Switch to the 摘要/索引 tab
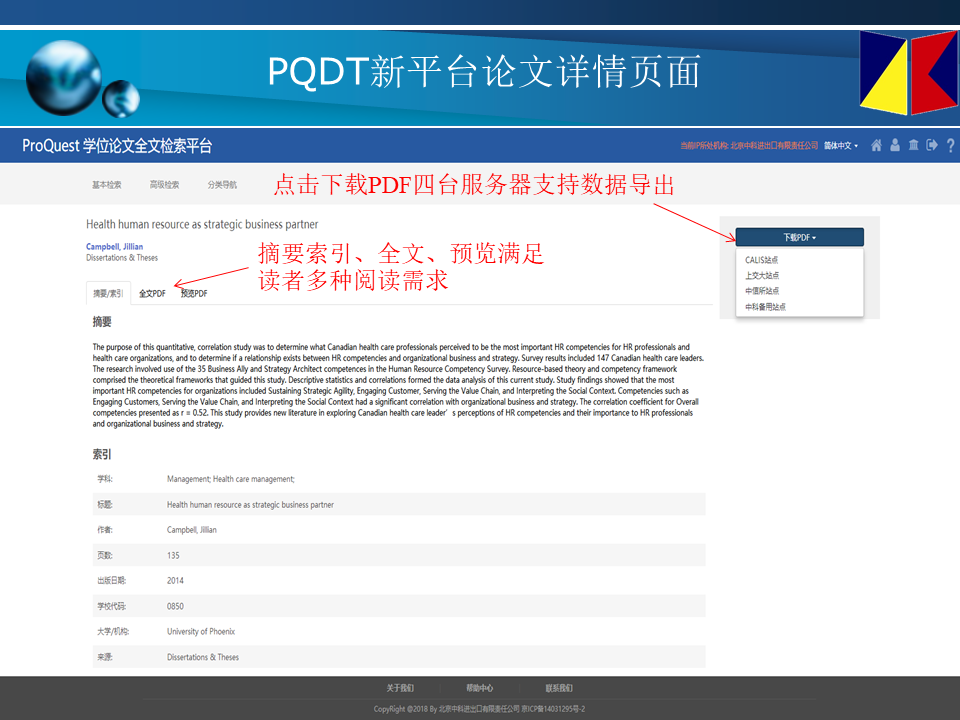Viewport: 960px width, 720px height. [108, 293]
